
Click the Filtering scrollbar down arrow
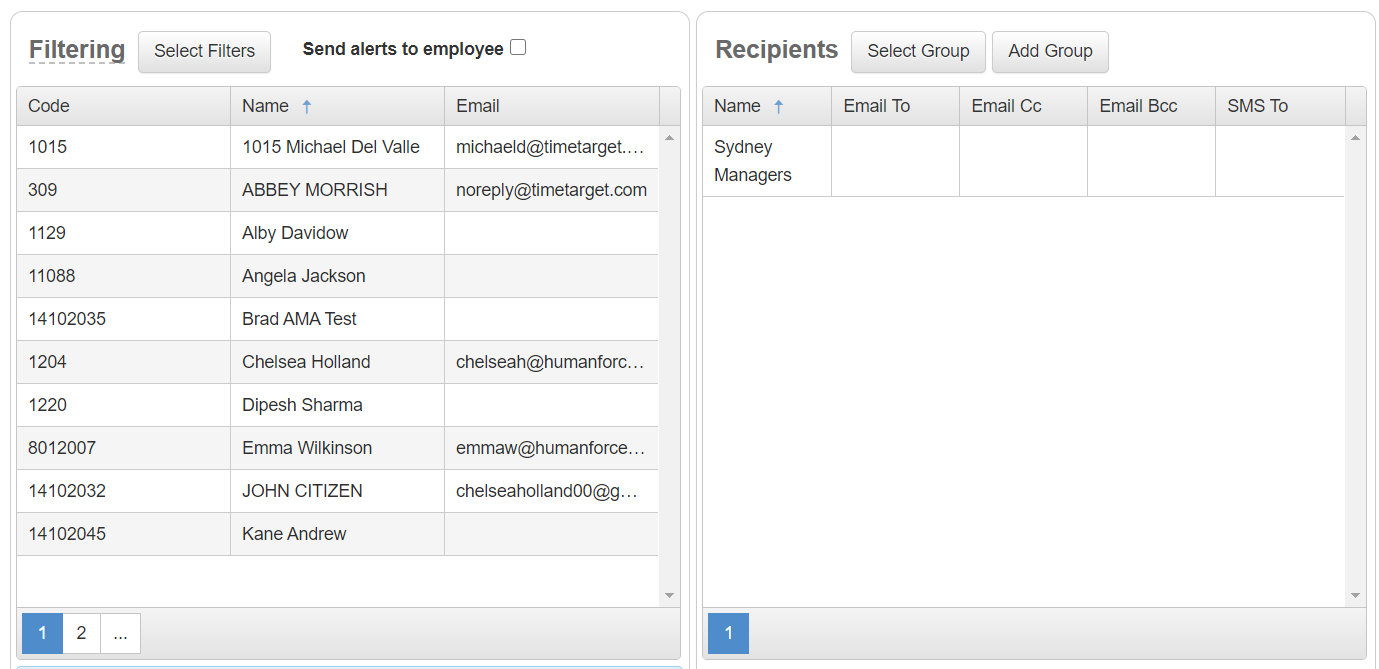coord(669,596)
